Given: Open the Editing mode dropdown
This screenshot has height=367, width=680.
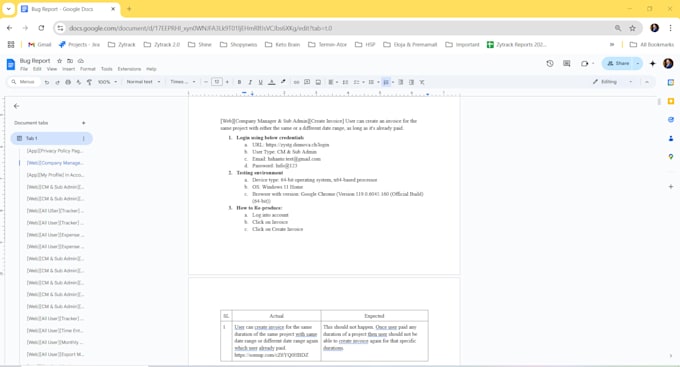Looking at the screenshot, I should [x=612, y=82].
